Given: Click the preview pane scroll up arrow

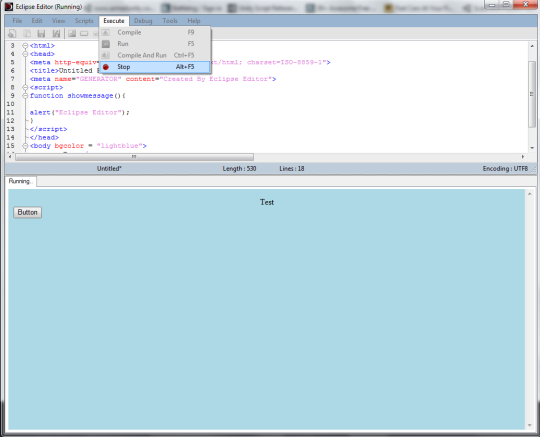Looking at the screenshot, I should click(x=530, y=194).
